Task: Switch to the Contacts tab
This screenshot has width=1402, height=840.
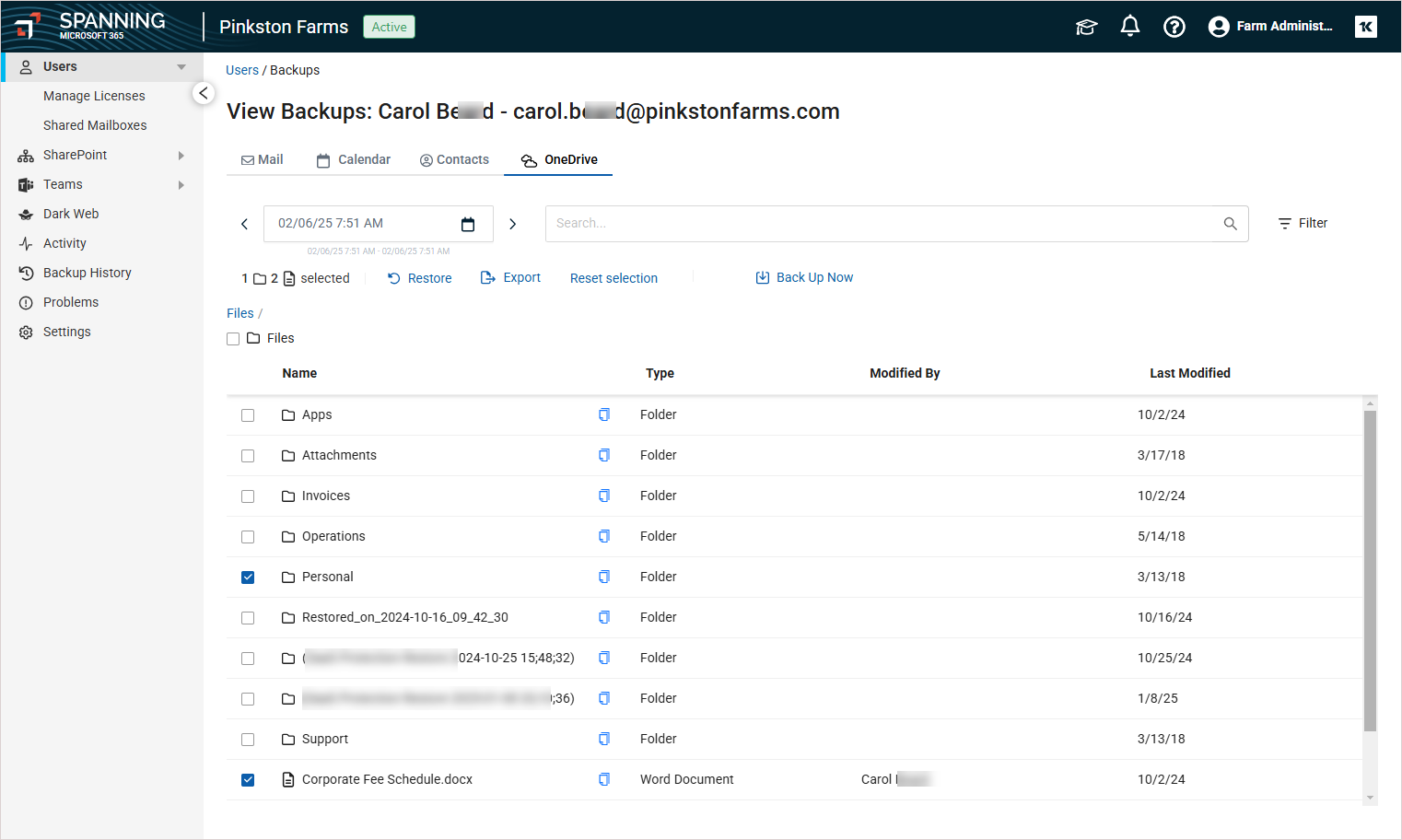Action: (454, 159)
